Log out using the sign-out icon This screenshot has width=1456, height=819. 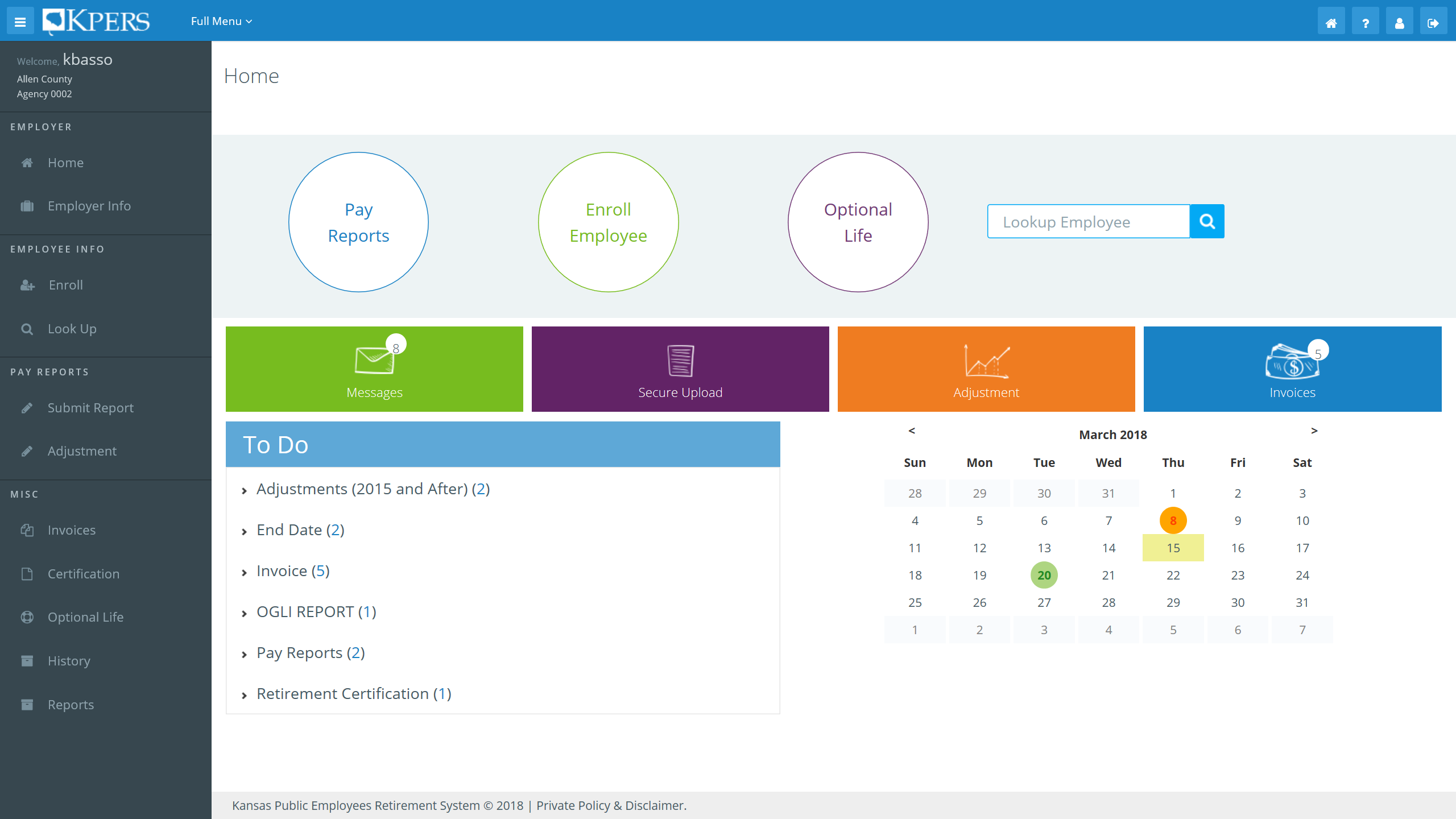1433,22
